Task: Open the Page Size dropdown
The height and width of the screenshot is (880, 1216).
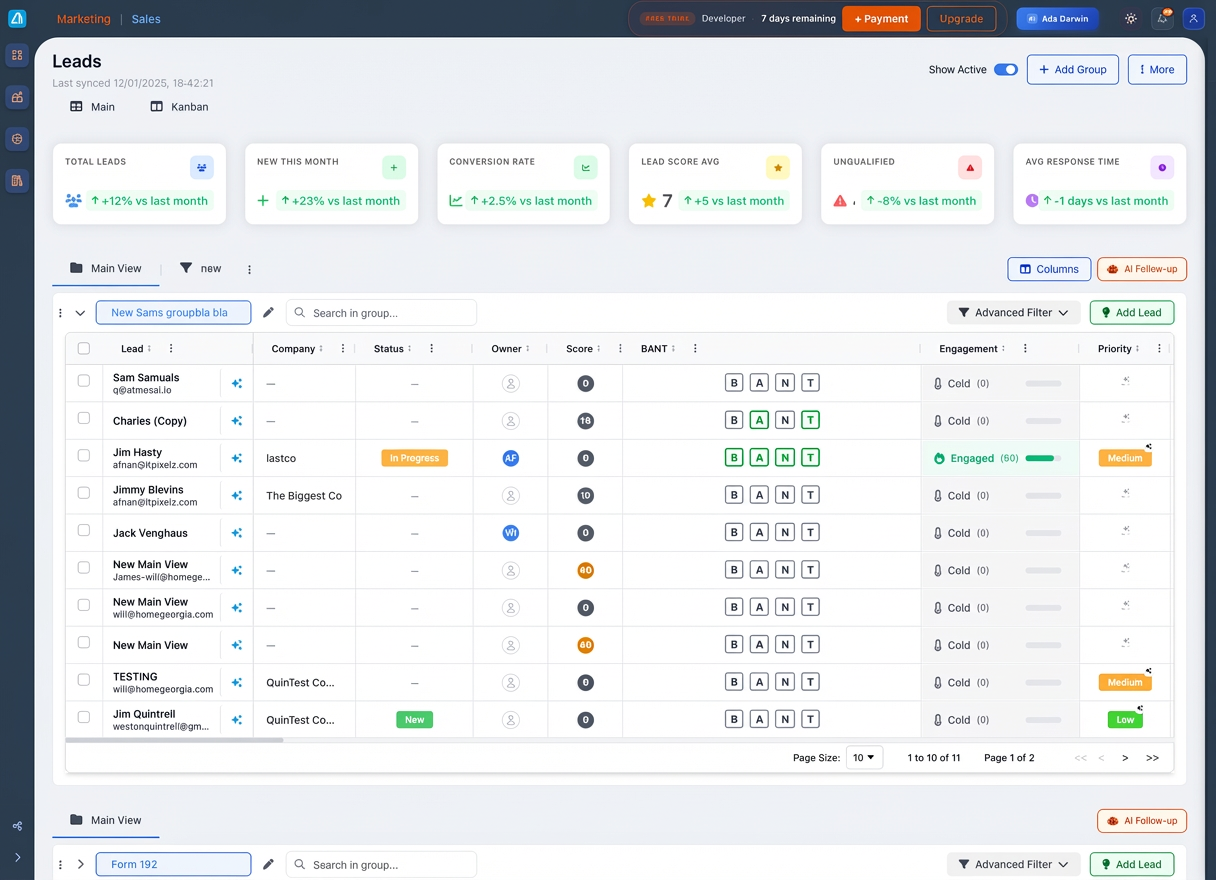Action: 864,758
